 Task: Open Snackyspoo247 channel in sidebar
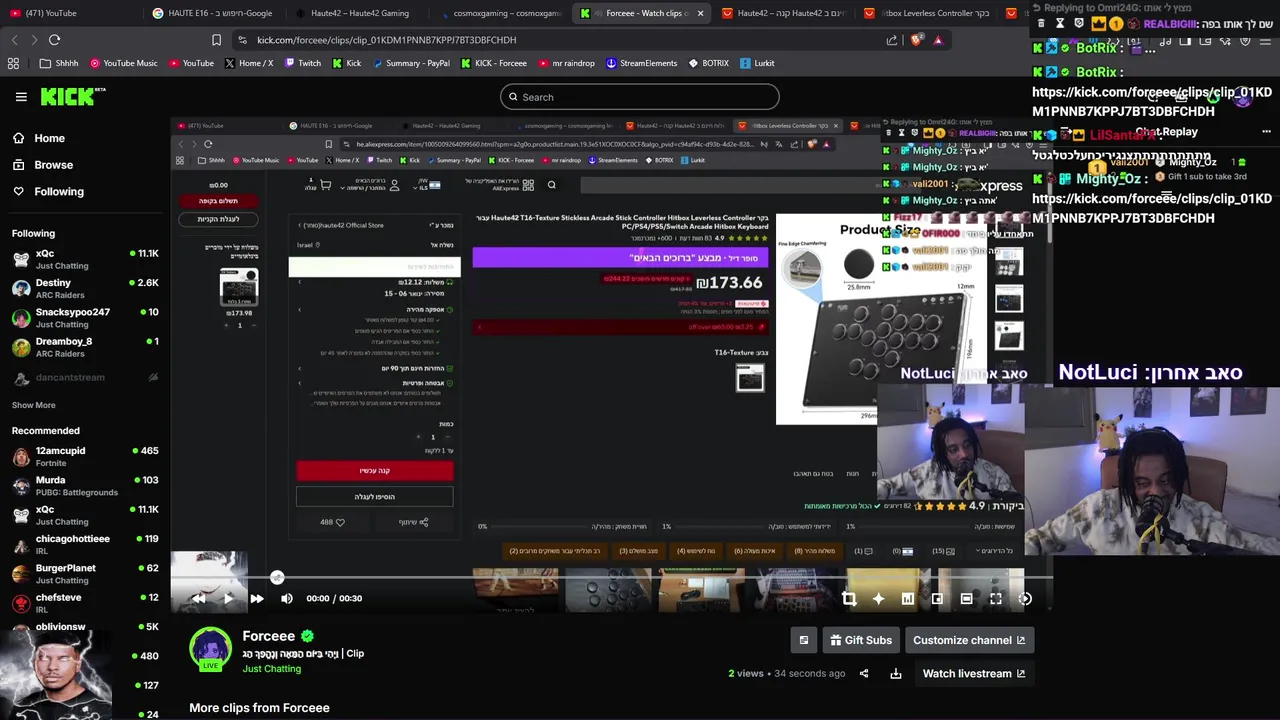[x=85, y=317]
